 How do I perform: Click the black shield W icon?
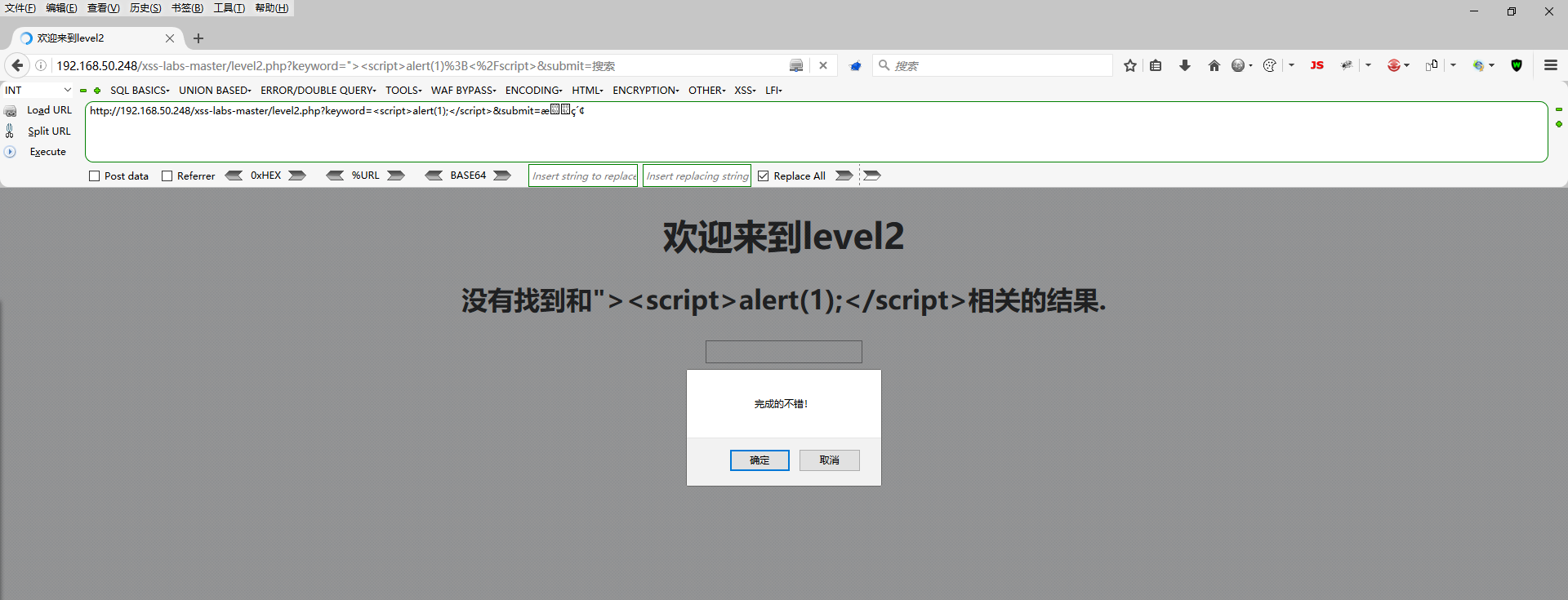[1517, 65]
